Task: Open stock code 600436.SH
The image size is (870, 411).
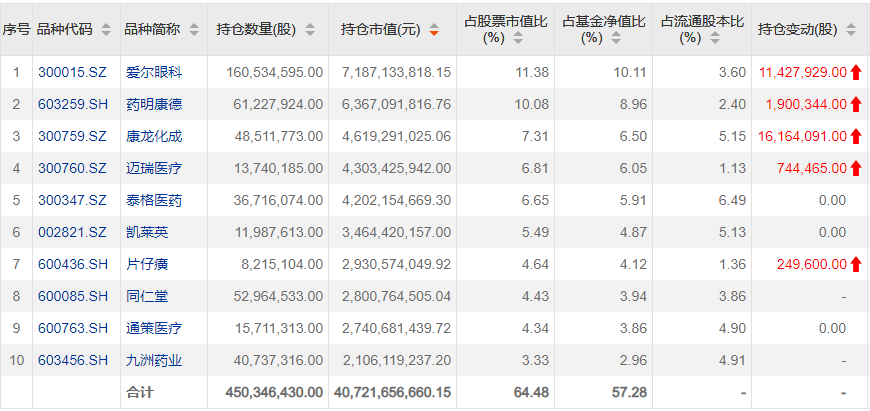Action: click(x=72, y=265)
